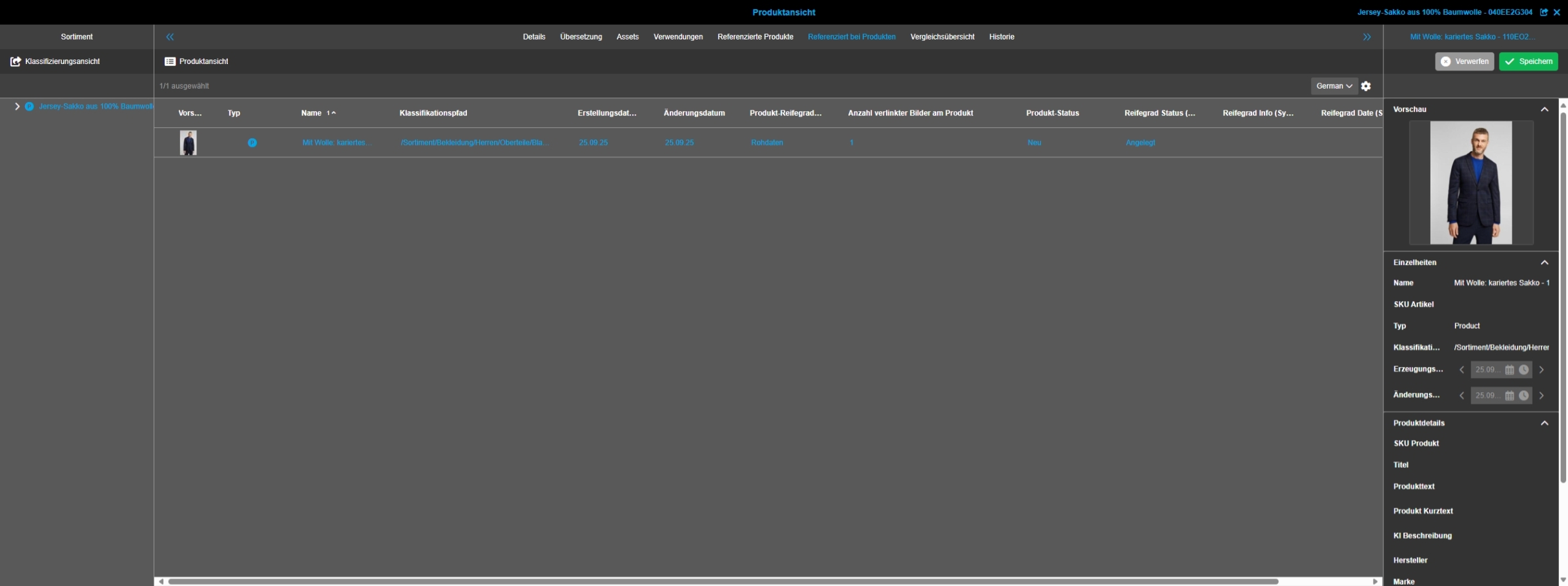Open Mit Wolle: kariertes Sakko link in header
Screen dimensions: 1568x586
click(1472, 37)
